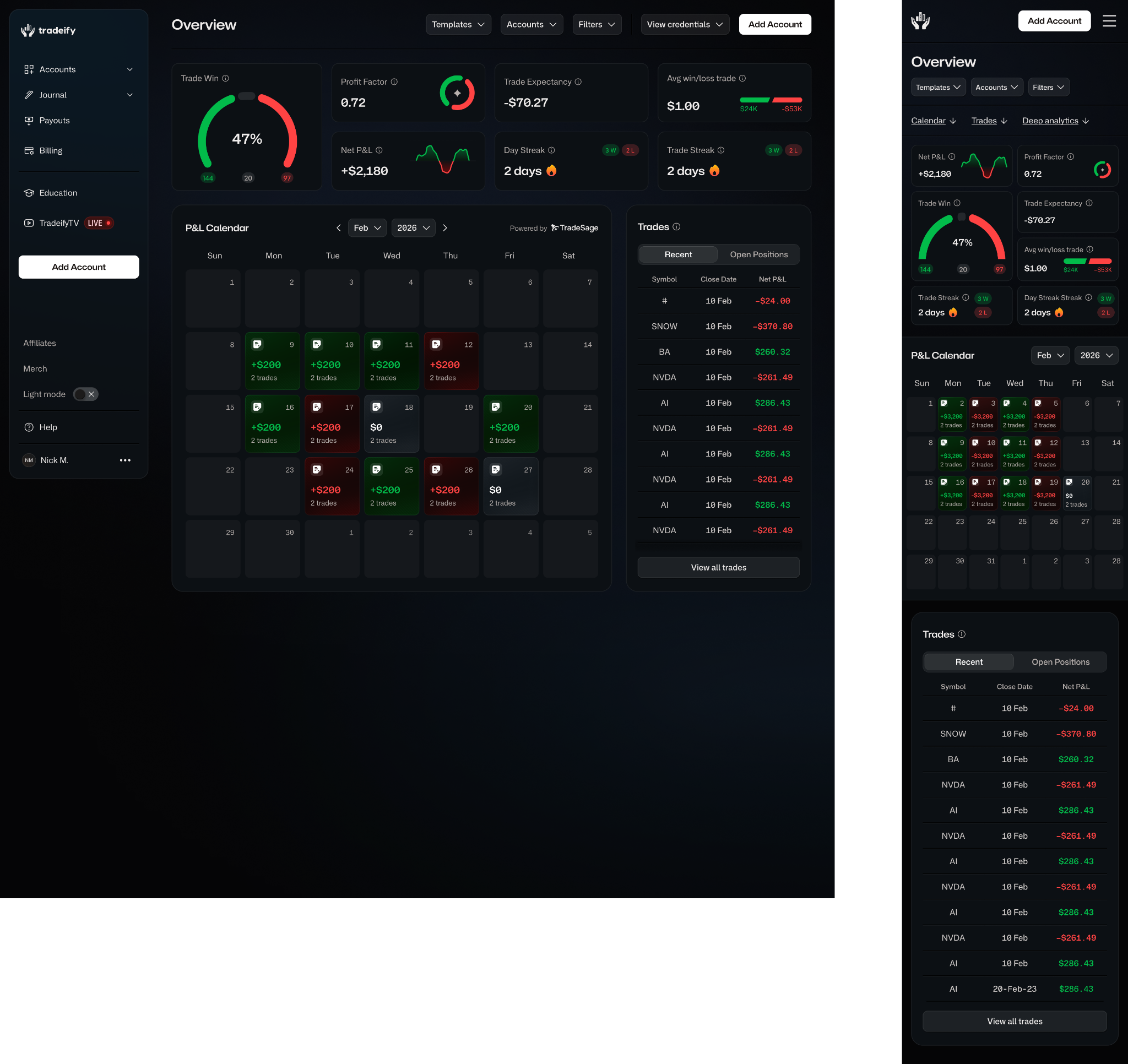Expand the Journal sidebar section
This screenshot has width=1128, height=1064.
click(x=79, y=95)
